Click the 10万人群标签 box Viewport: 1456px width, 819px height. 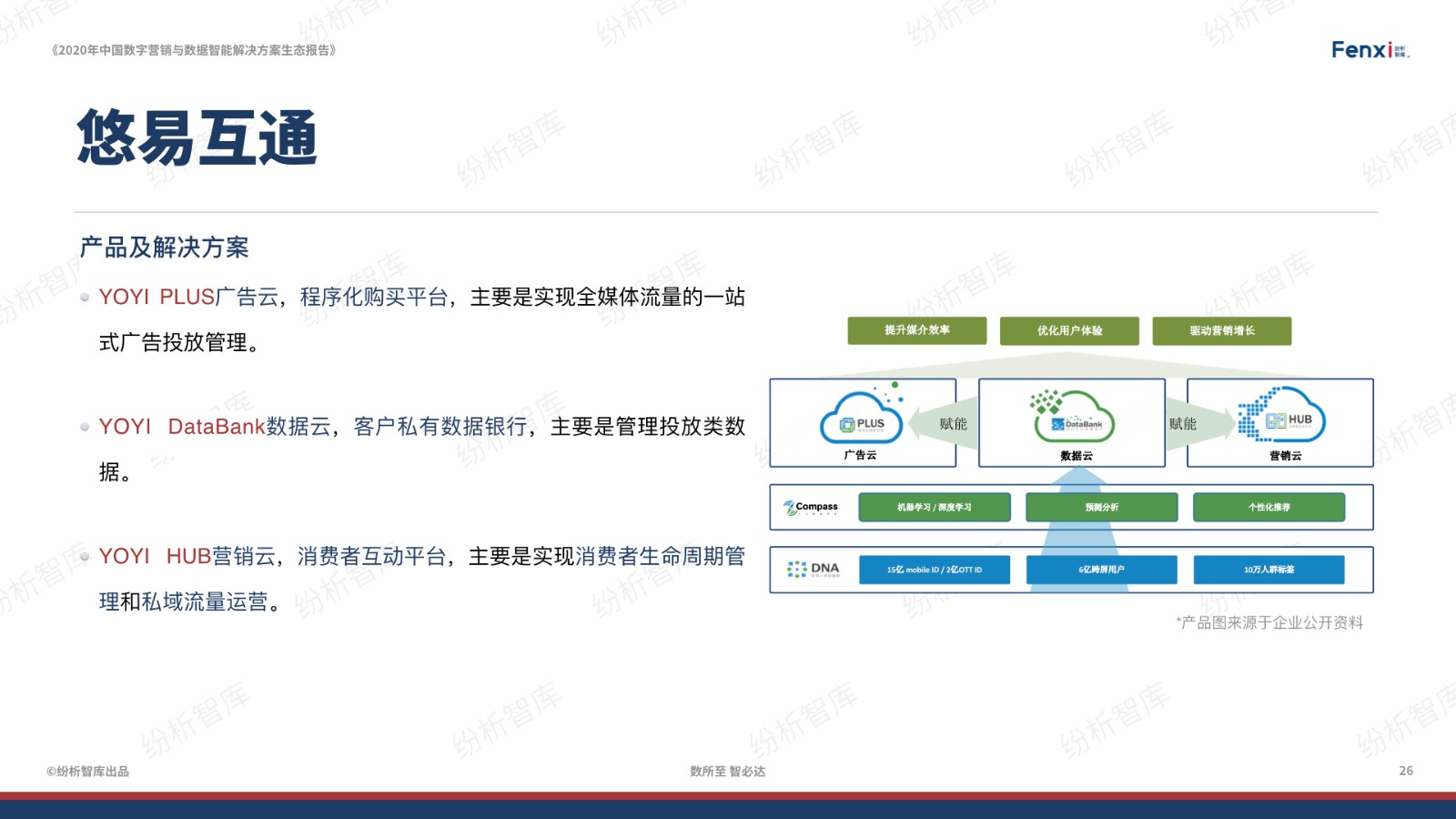click(1269, 570)
